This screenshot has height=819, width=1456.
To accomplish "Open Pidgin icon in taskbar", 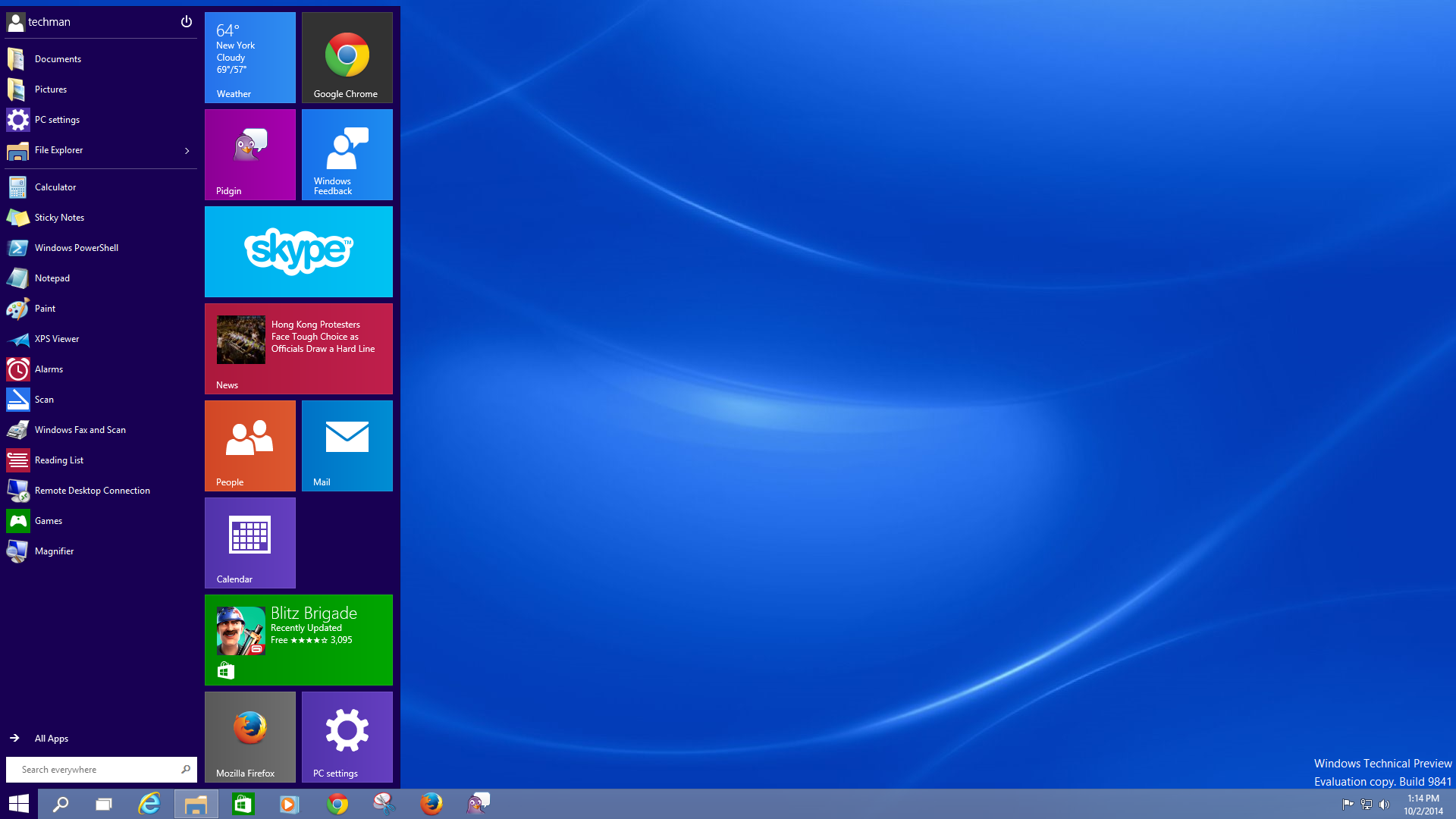I will point(478,803).
